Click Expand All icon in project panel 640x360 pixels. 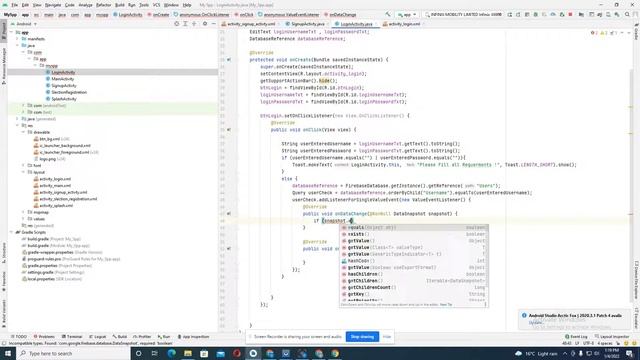185,24
